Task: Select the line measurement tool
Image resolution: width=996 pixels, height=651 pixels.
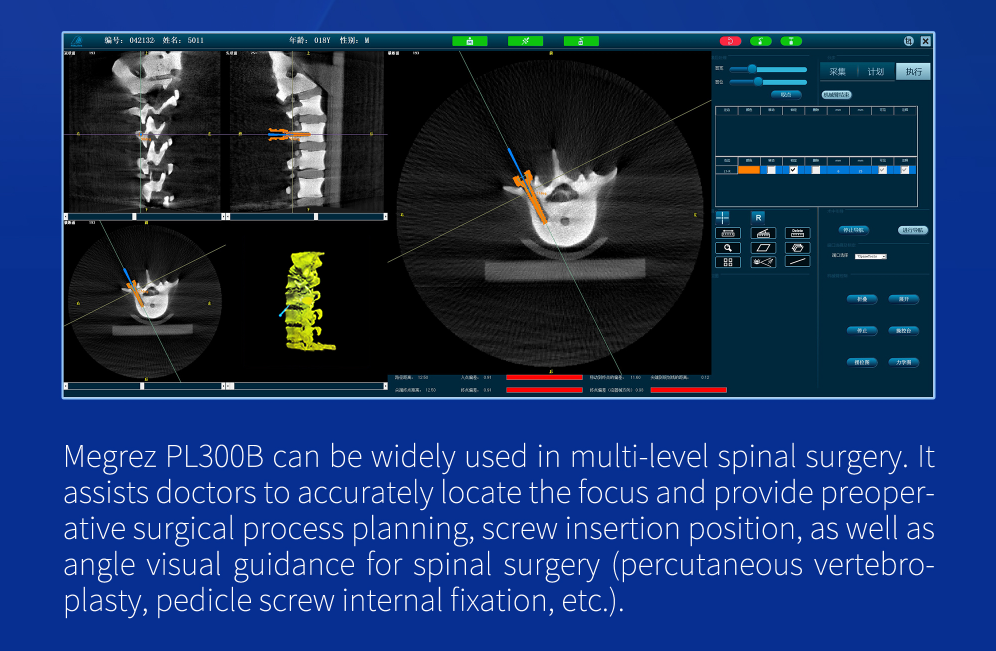Action: click(798, 261)
